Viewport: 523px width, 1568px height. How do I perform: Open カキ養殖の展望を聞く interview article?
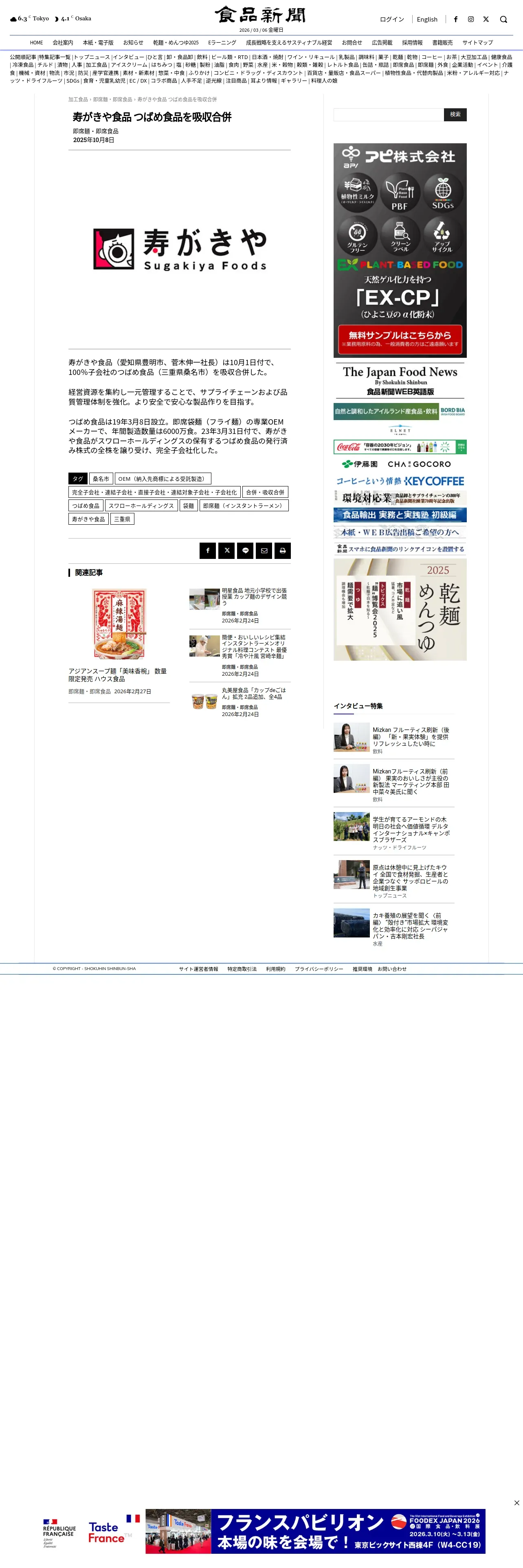coord(411,926)
